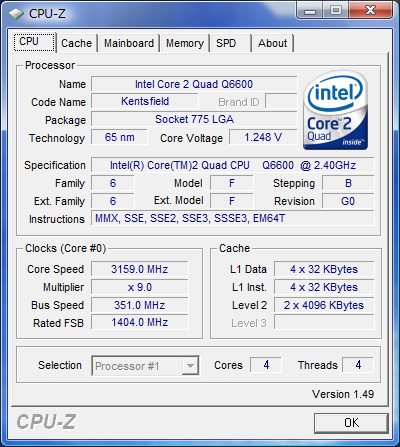The image size is (400, 447).
Task: Click the Core Speed value '3159.0 MHz'
Action: click(x=140, y=269)
